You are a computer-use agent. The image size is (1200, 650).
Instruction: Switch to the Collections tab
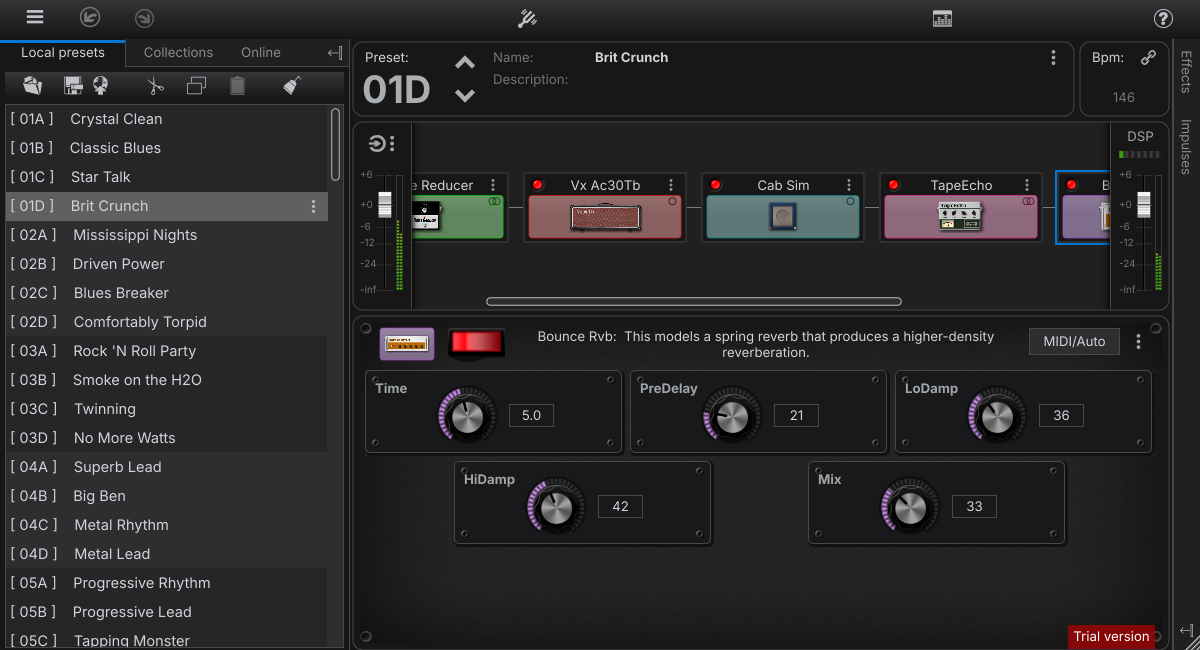coord(178,52)
